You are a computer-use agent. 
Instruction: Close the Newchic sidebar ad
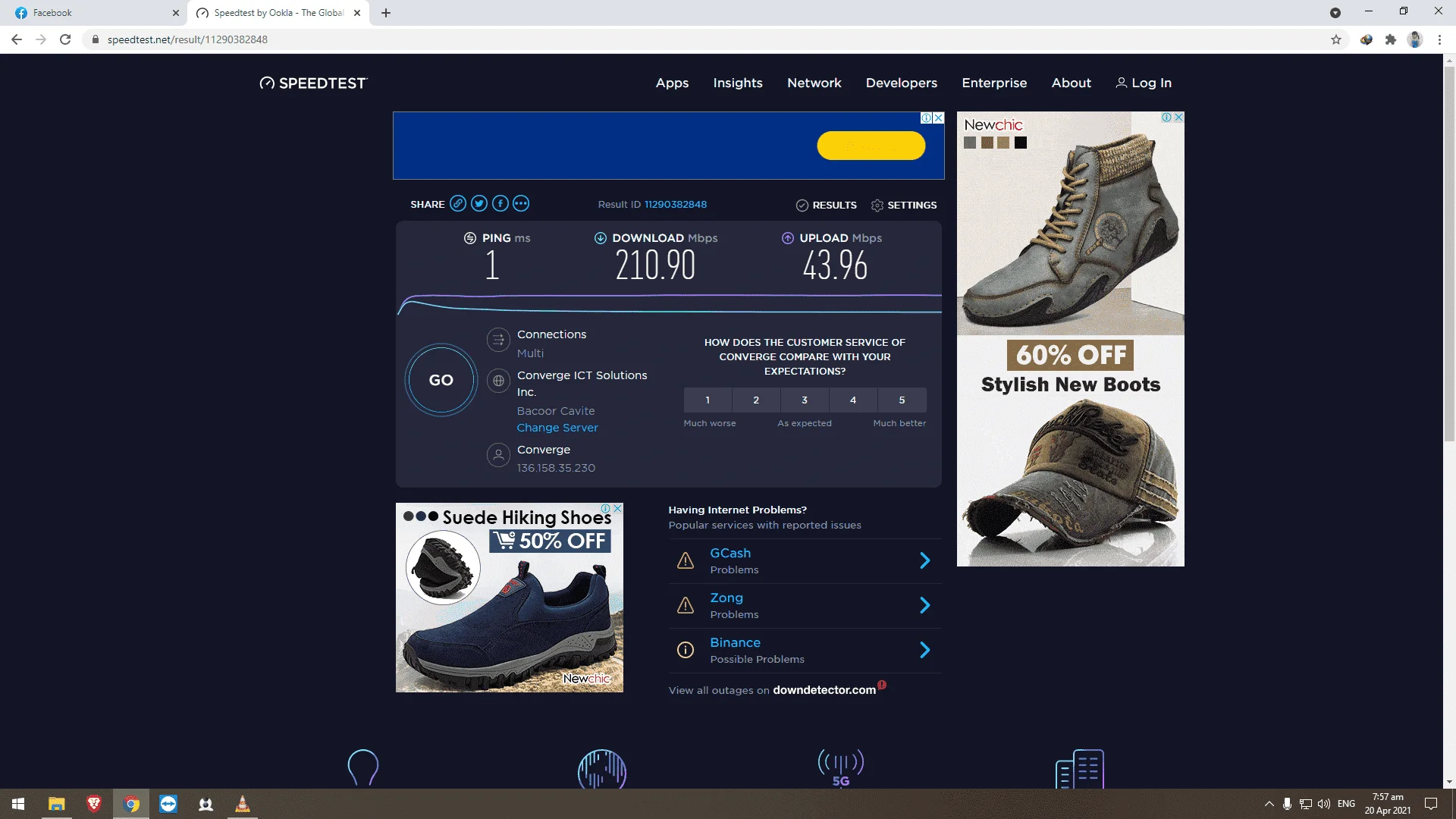click(x=1178, y=117)
